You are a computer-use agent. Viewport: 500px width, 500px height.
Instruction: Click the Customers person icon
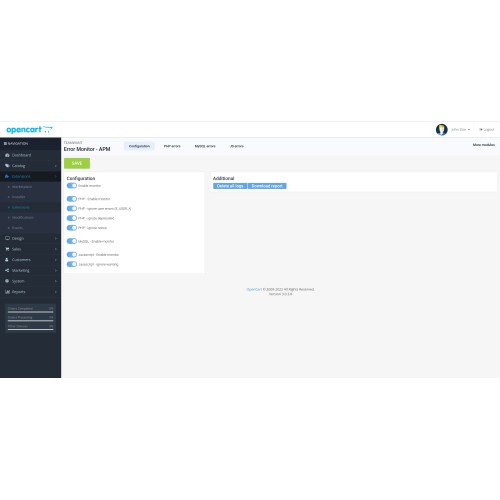pyautogui.click(x=7, y=260)
